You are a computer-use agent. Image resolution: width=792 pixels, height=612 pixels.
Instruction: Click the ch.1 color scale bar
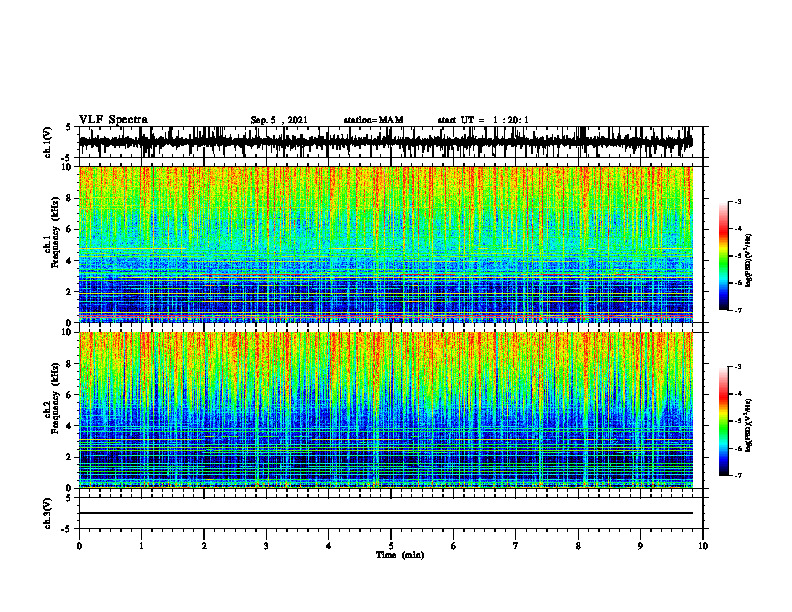pyautogui.click(x=724, y=256)
